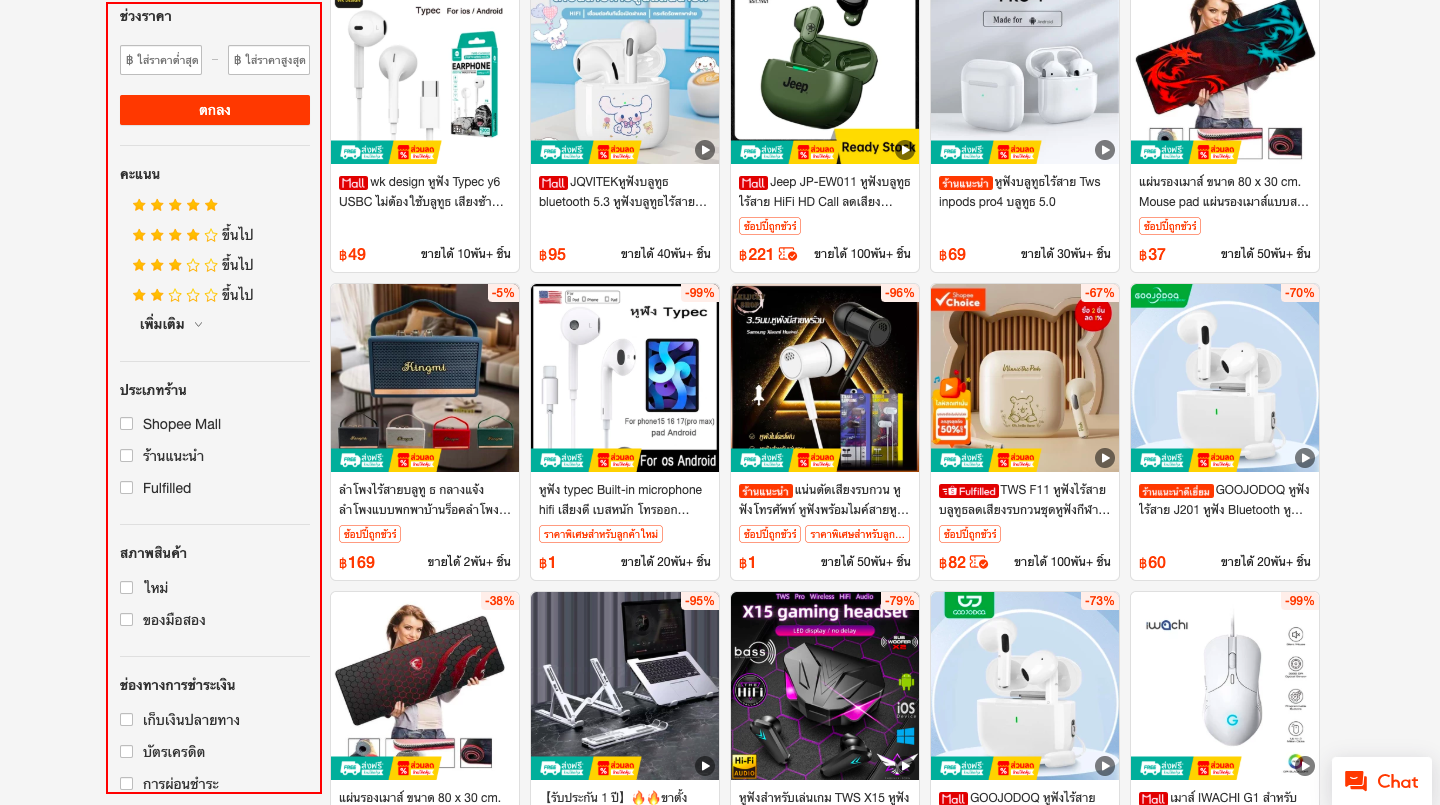The image size is (1440, 805).
Task: Open the Jeep JP-EW011 earbuds product title
Action: [x=825, y=192]
